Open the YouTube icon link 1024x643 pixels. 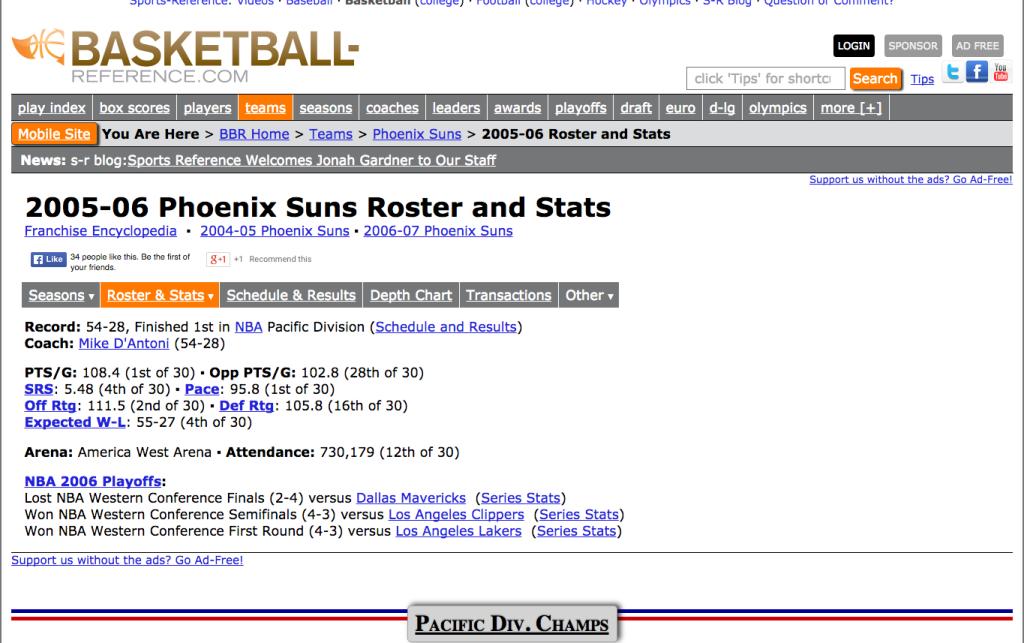(1000, 72)
